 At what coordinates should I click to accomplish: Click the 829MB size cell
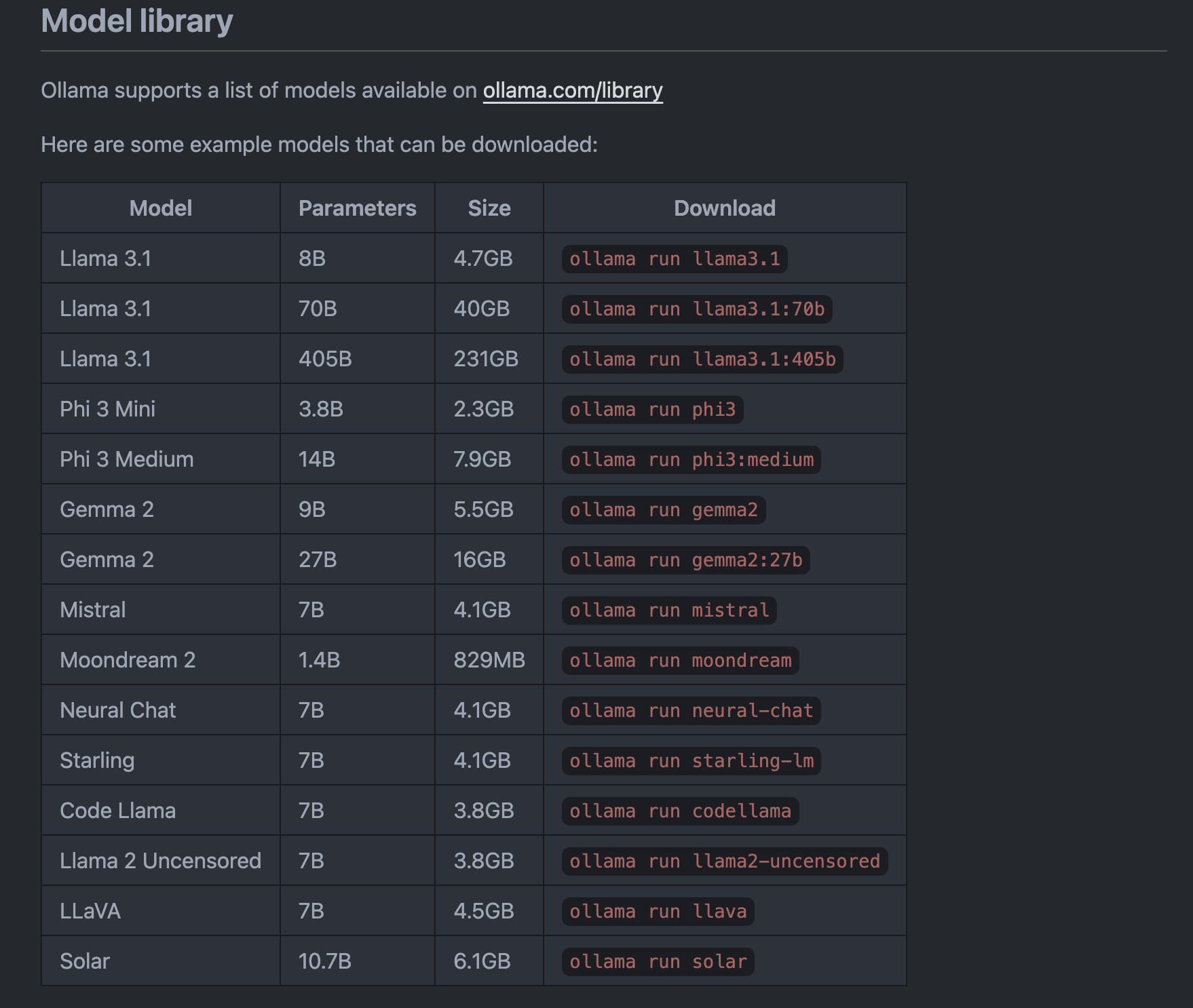pos(489,660)
